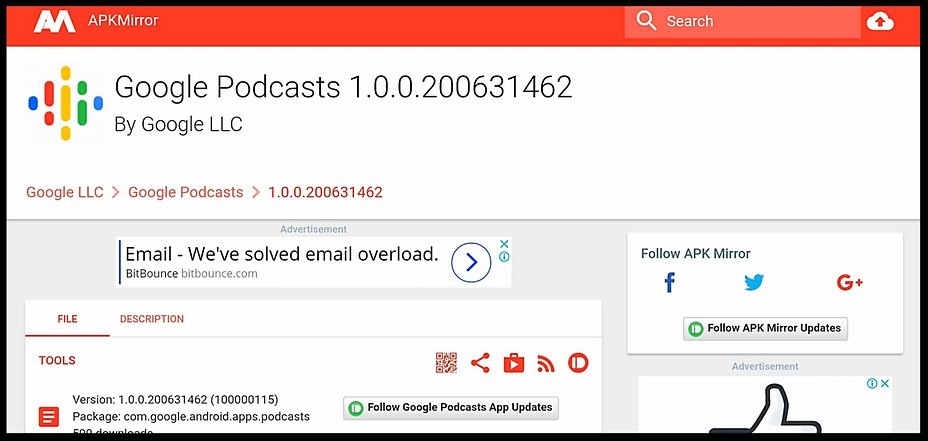
Task: Click the Package: com.google.android.apps.podcasts text
Action: click(191, 417)
